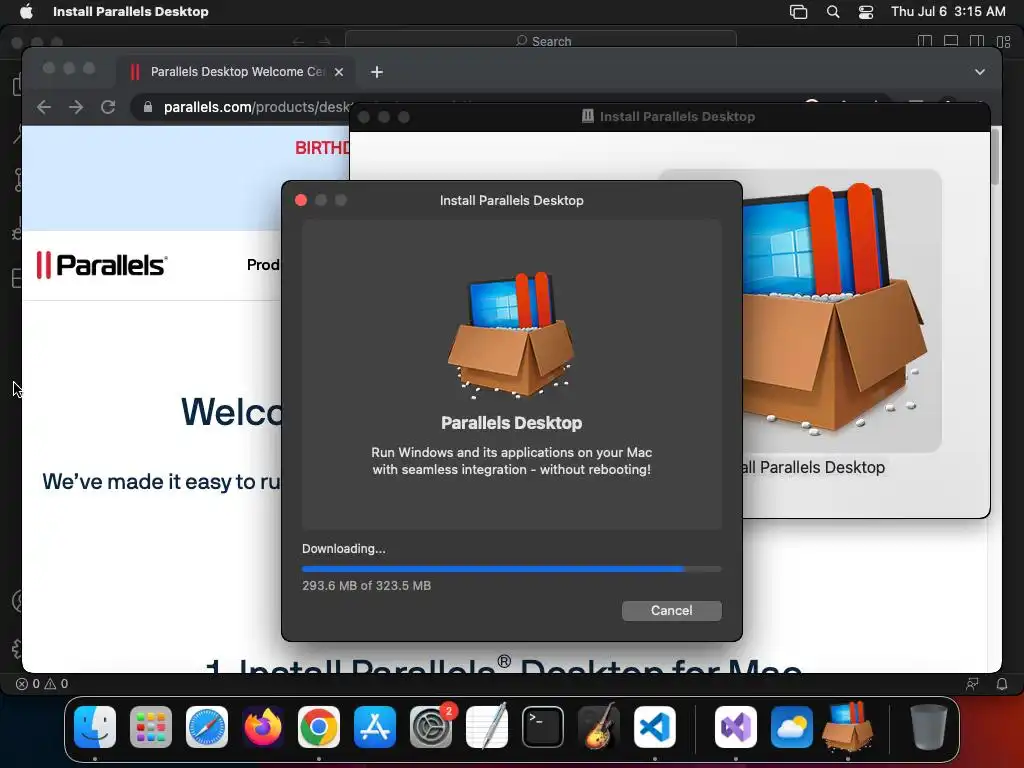The image size is (1024, 768).
Task: Open VS Code notifications bell
Action: click(1002, 684)
